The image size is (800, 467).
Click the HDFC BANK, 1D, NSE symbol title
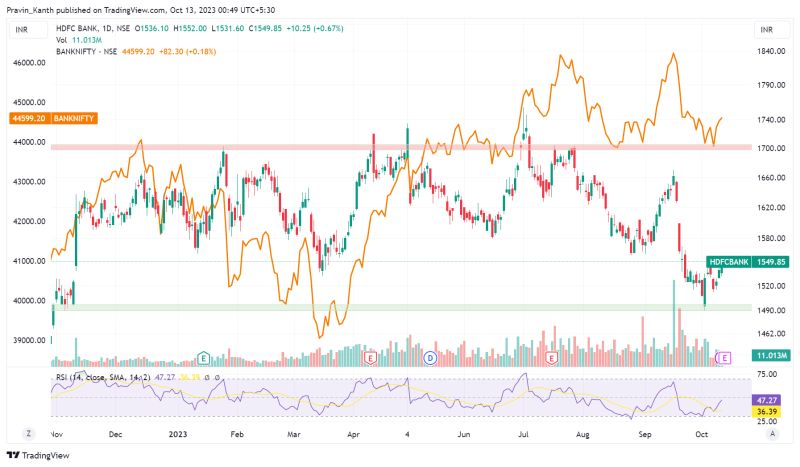[93, 29]
